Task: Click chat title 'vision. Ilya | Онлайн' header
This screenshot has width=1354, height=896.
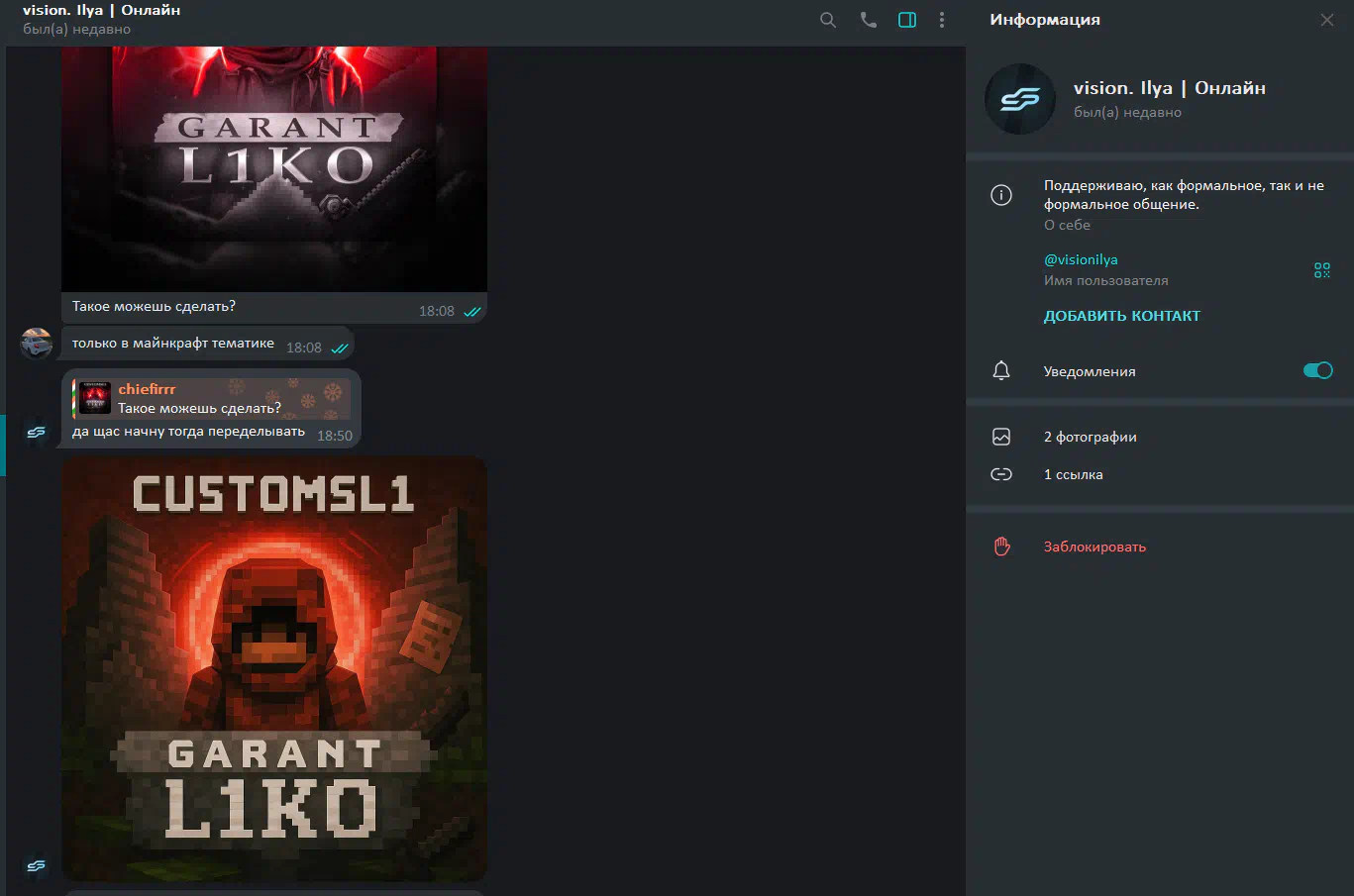Action: [x=102, y=11]
